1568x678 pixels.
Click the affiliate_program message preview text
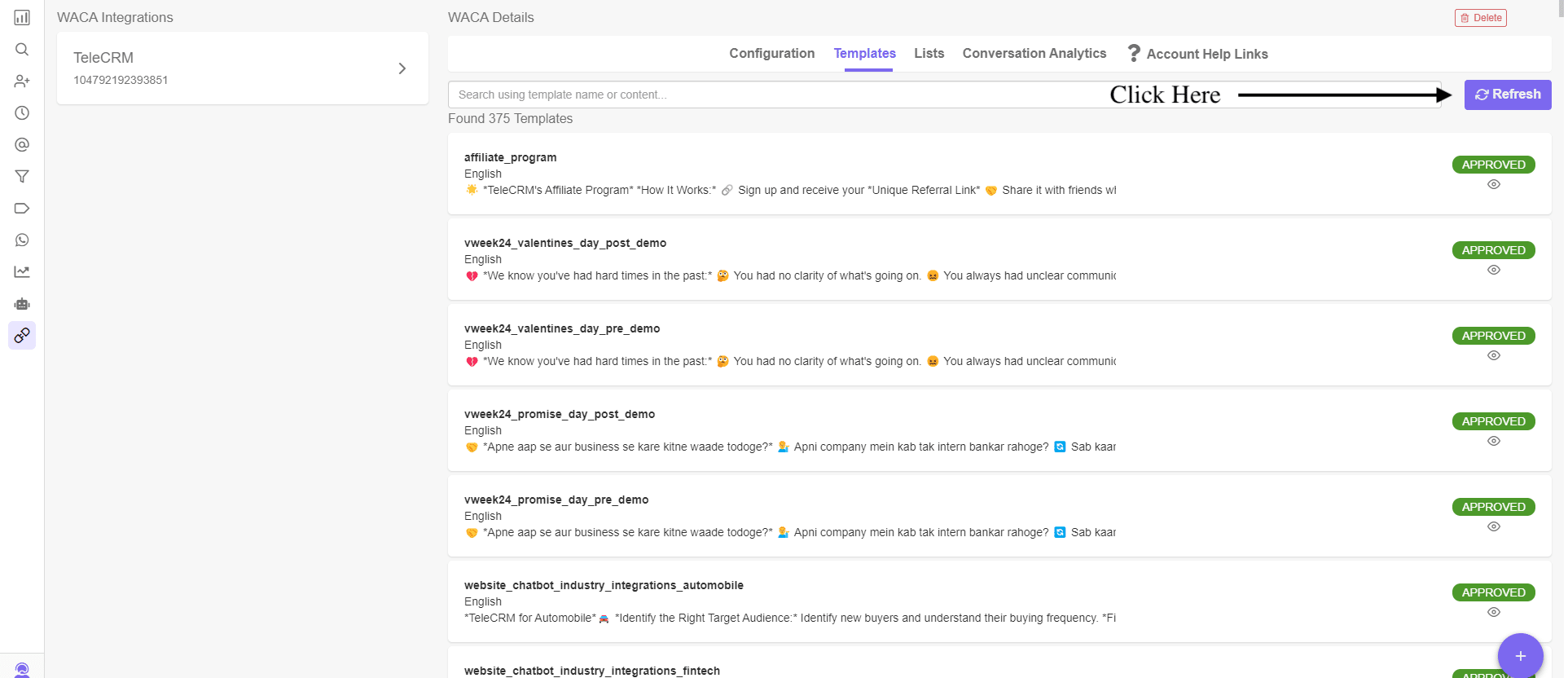pyautogui.click(x=790, y=190)
